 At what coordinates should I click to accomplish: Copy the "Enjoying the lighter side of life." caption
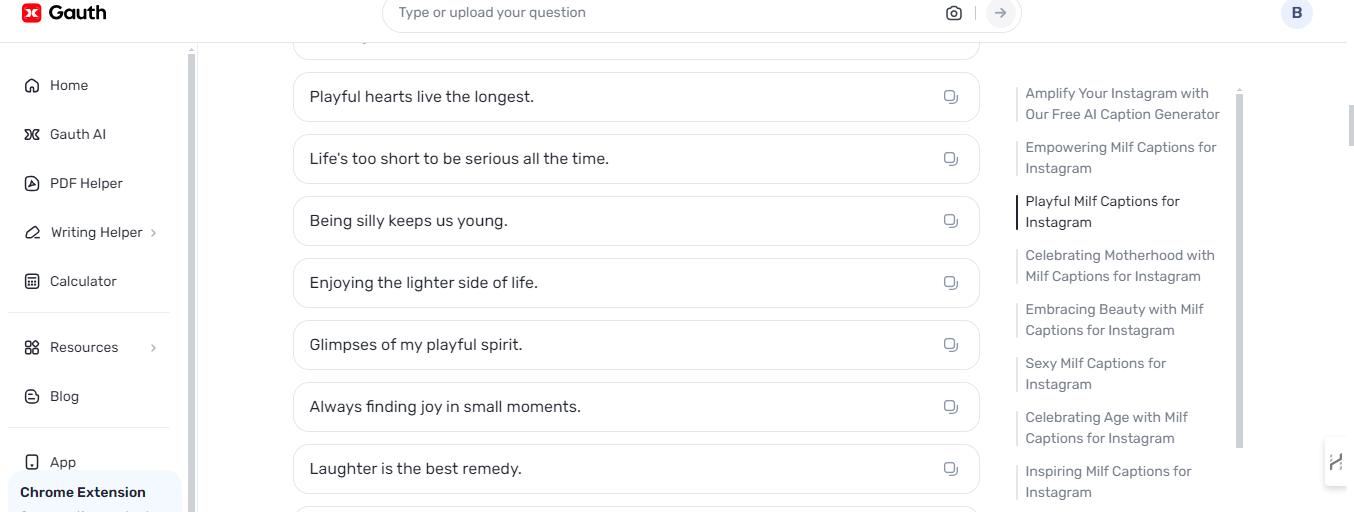950,283
